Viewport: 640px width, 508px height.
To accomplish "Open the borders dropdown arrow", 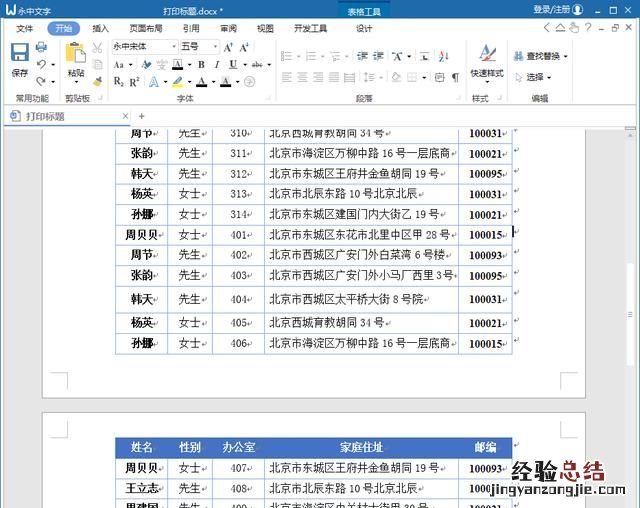I will [424, 77].
